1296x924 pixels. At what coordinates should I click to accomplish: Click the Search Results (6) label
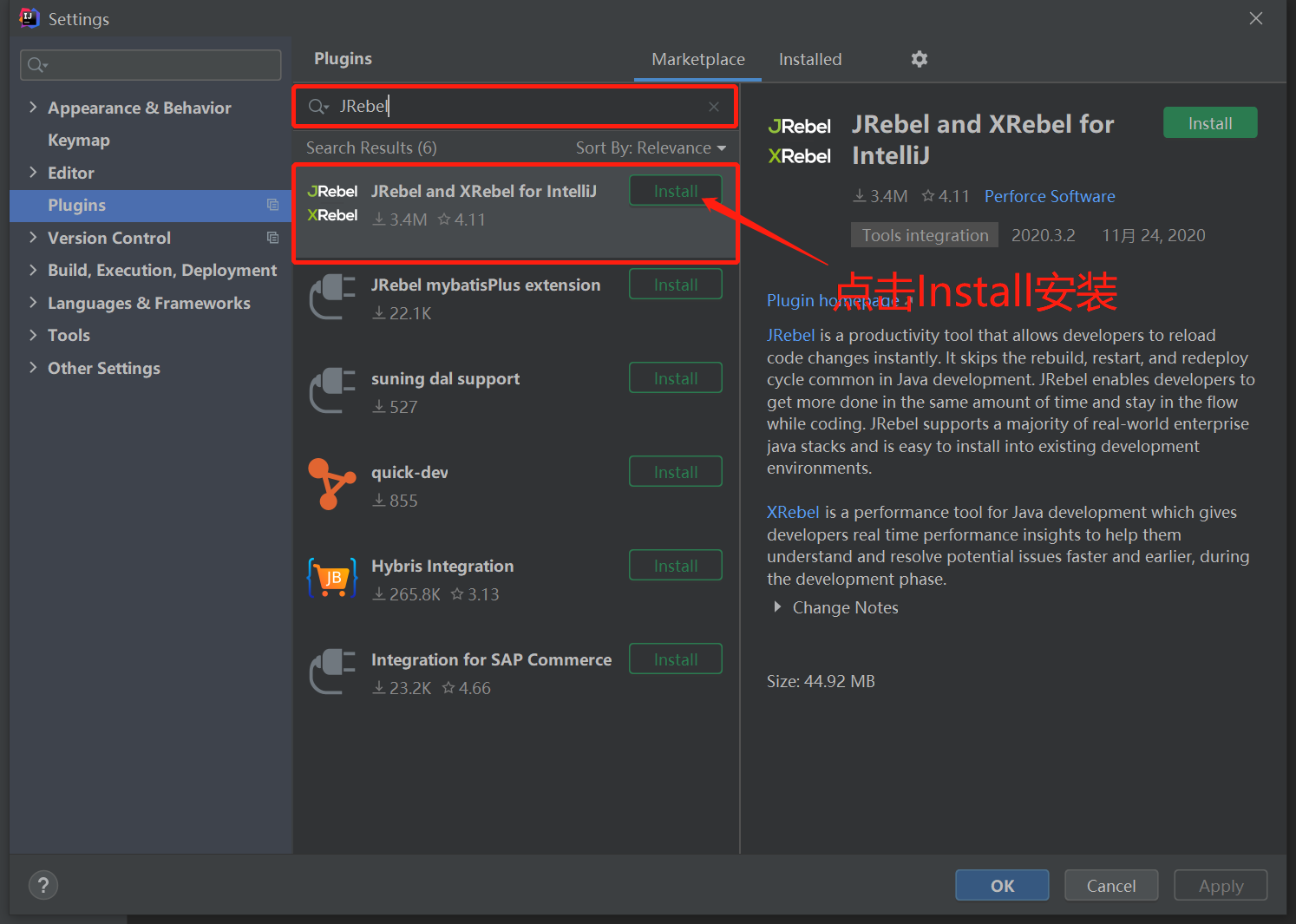click(x=371, y=148)
